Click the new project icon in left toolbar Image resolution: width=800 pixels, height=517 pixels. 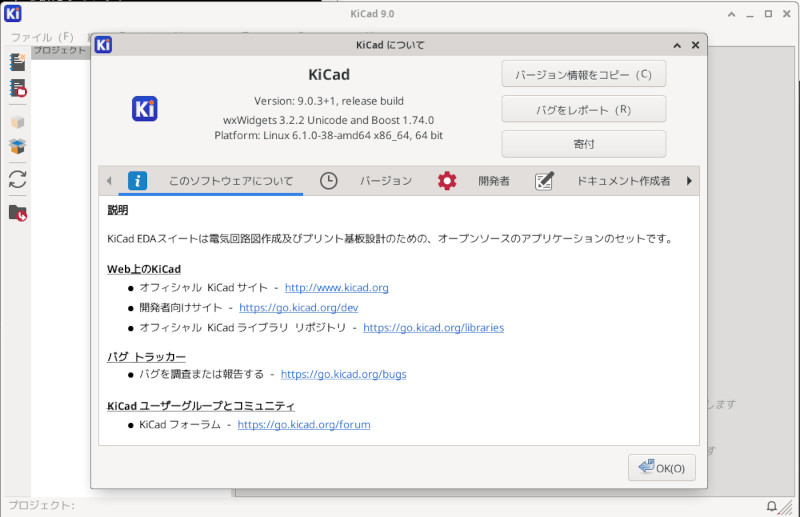[17, 62]
